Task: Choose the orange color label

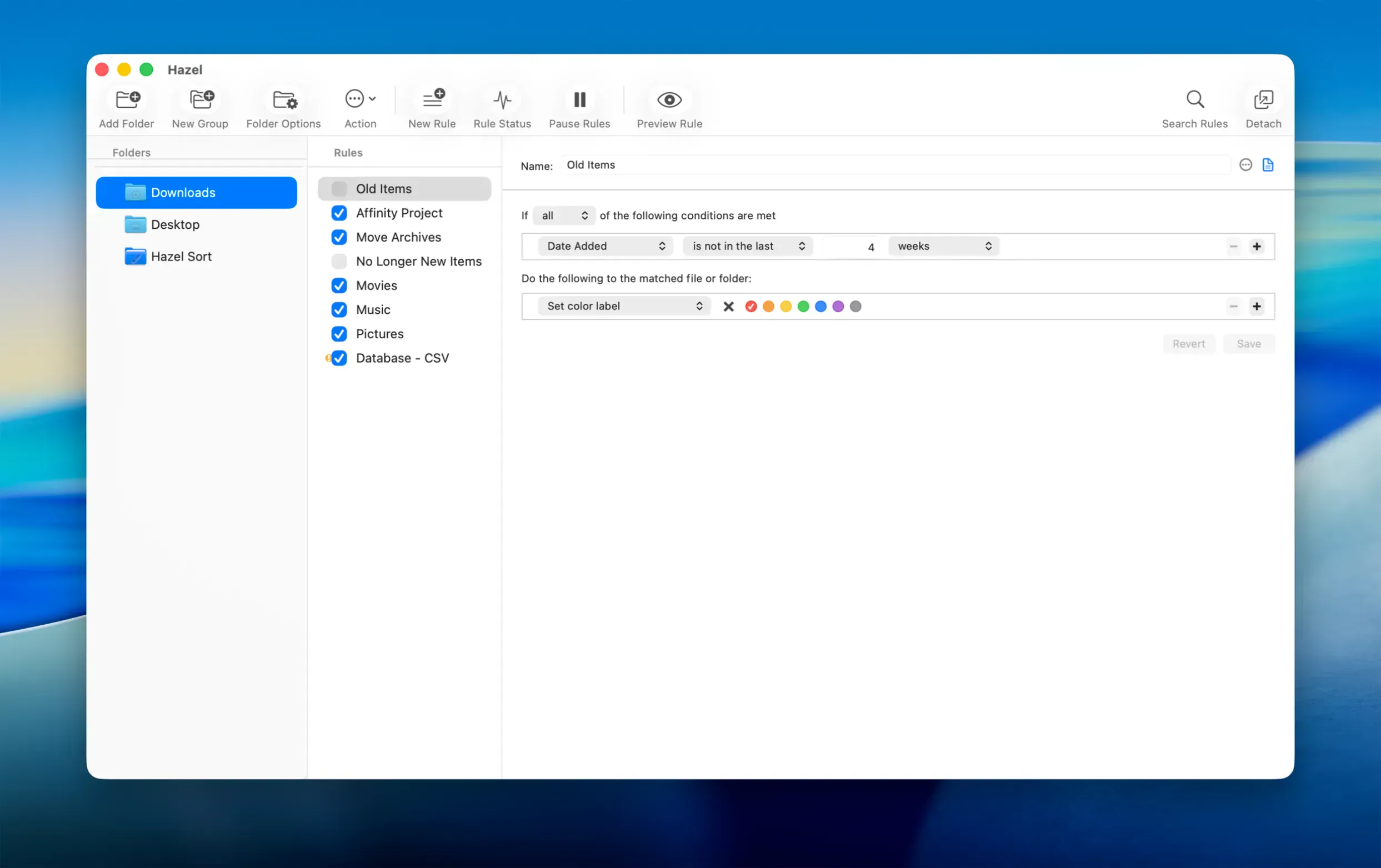Action: (x=768, y=307)
